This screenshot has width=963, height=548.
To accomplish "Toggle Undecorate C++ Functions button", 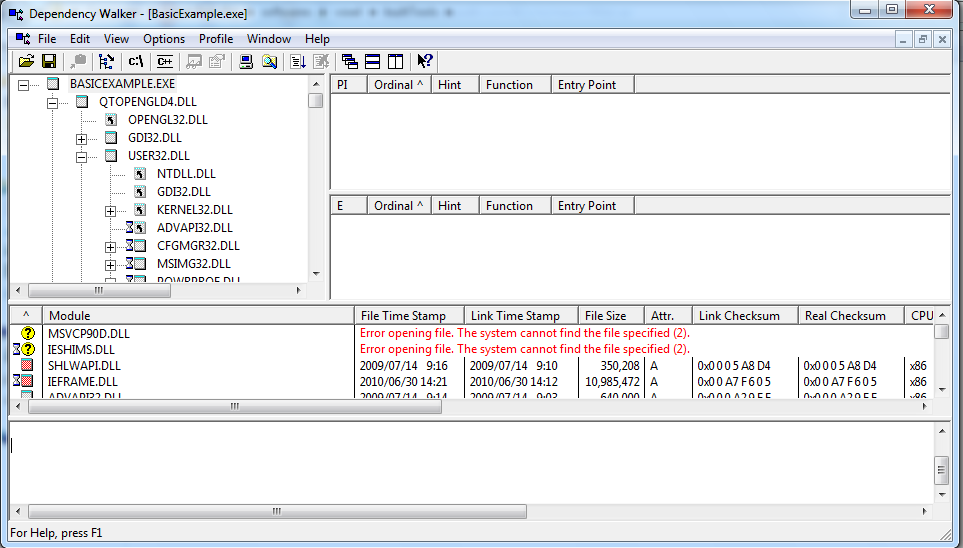I will click(165, 62).
